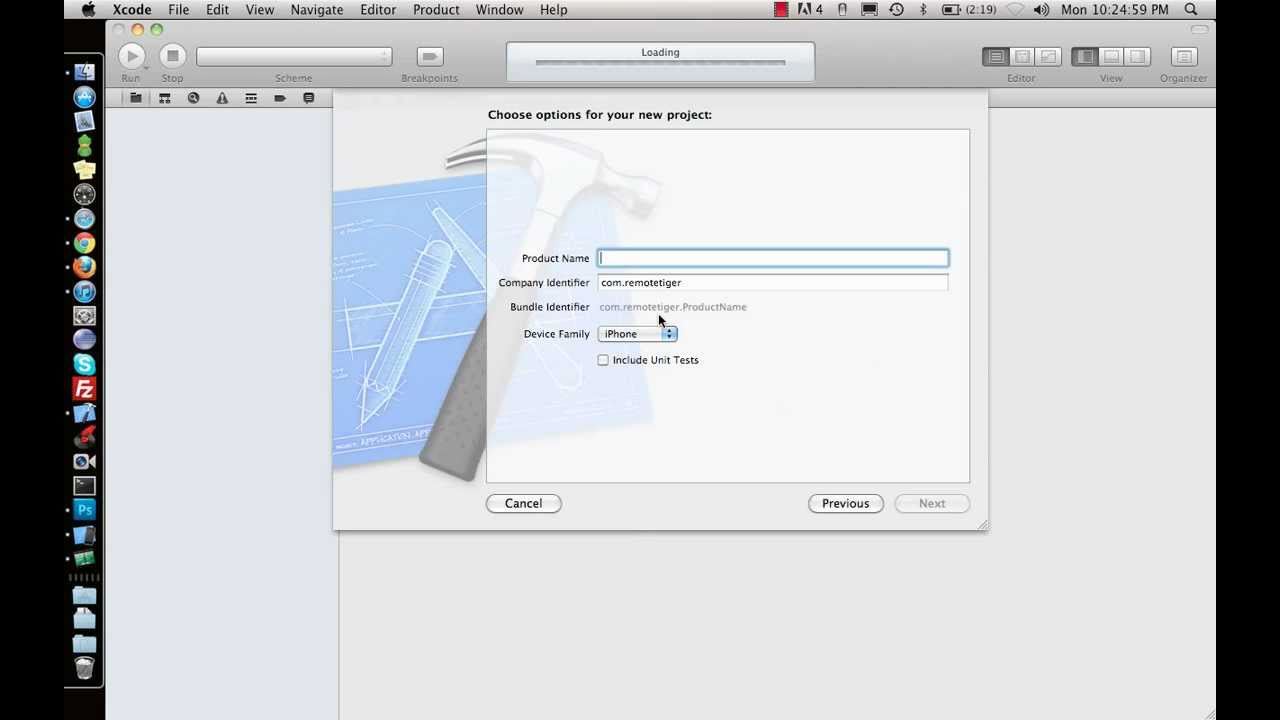Click the dialog resize grip corner
1280x720 pixels.
pos(982,524)
